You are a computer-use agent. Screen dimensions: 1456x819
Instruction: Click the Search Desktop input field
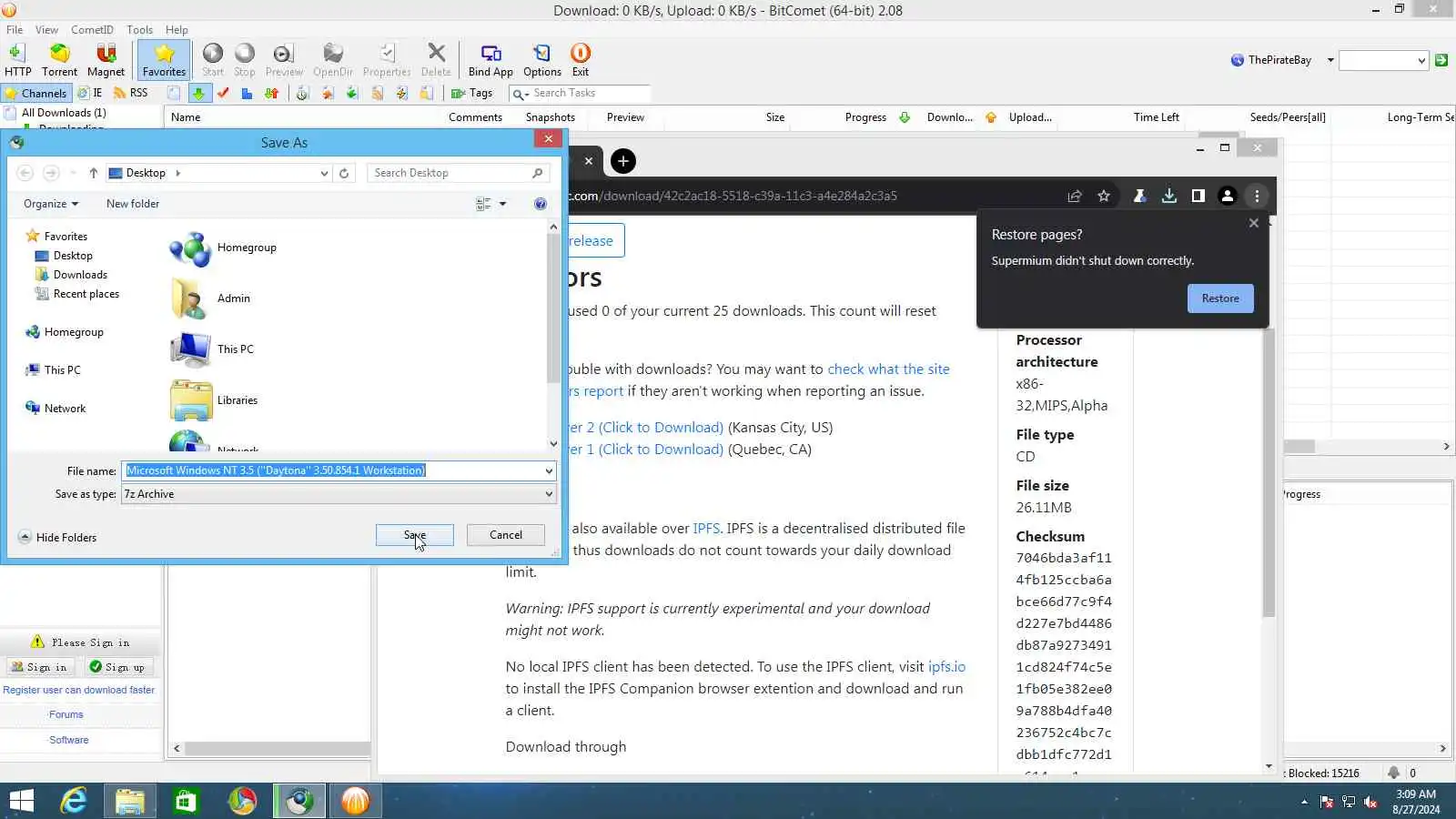(x=460, y=173)
